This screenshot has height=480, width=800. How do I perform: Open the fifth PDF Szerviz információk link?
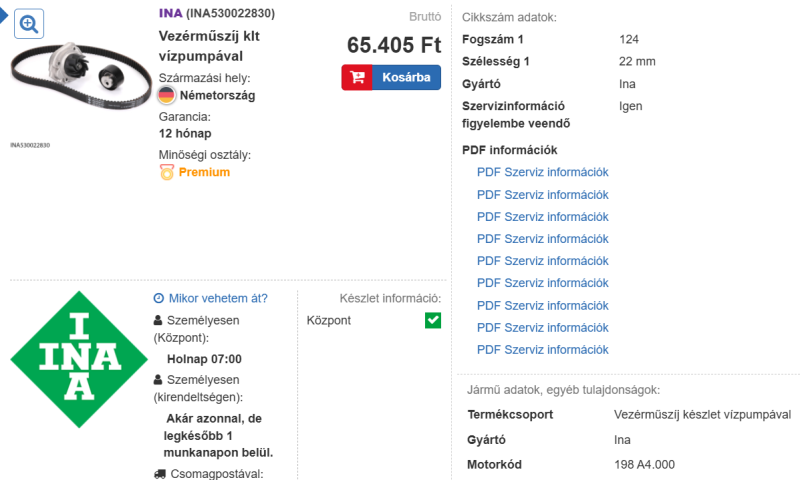click(x=542, y=261)
